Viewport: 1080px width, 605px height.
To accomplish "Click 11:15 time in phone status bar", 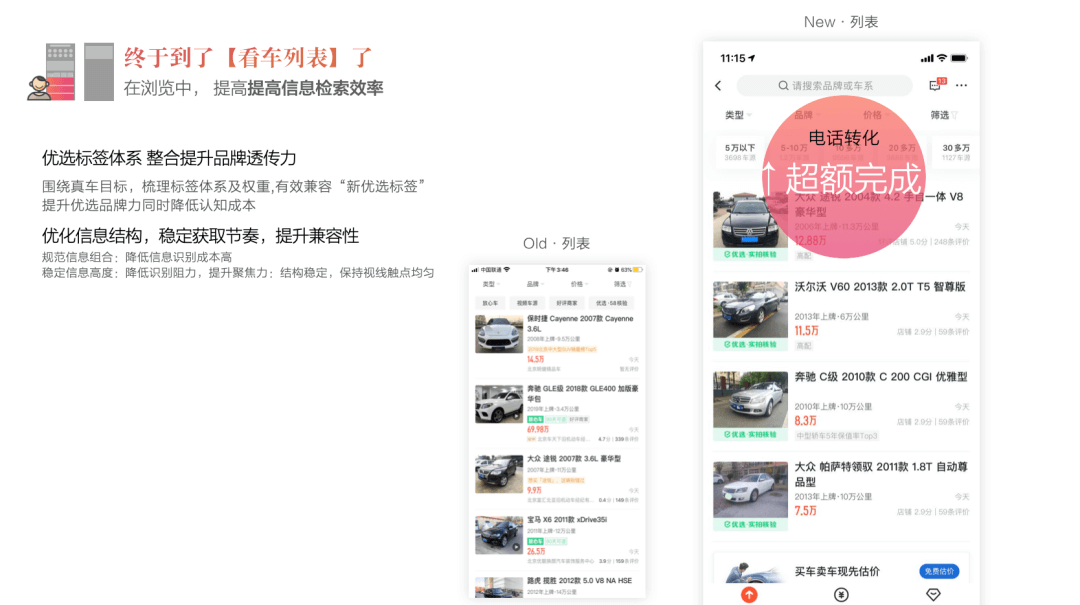I will [733, 59].
